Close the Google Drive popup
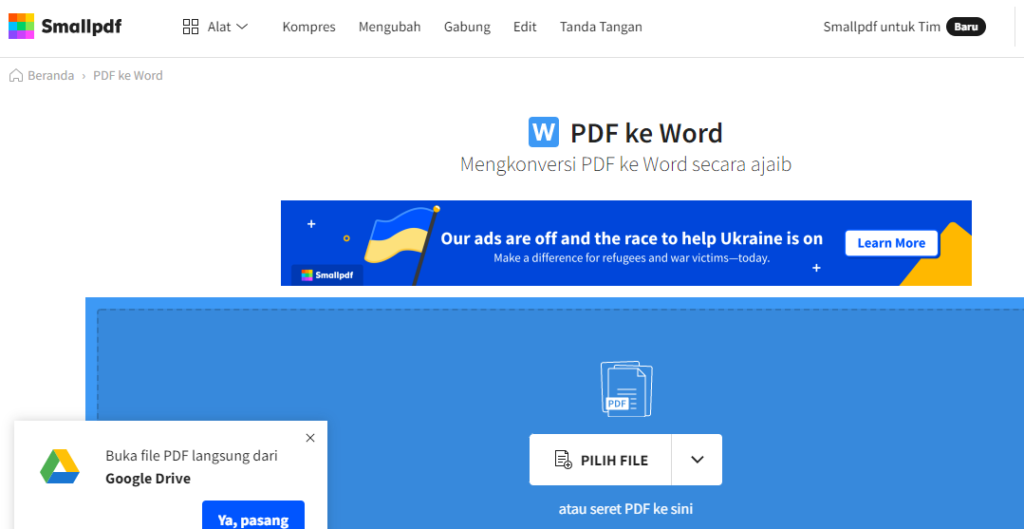The width and height of the screenshot is (1024, 529). pyautogui.click(x=310, y=438)
